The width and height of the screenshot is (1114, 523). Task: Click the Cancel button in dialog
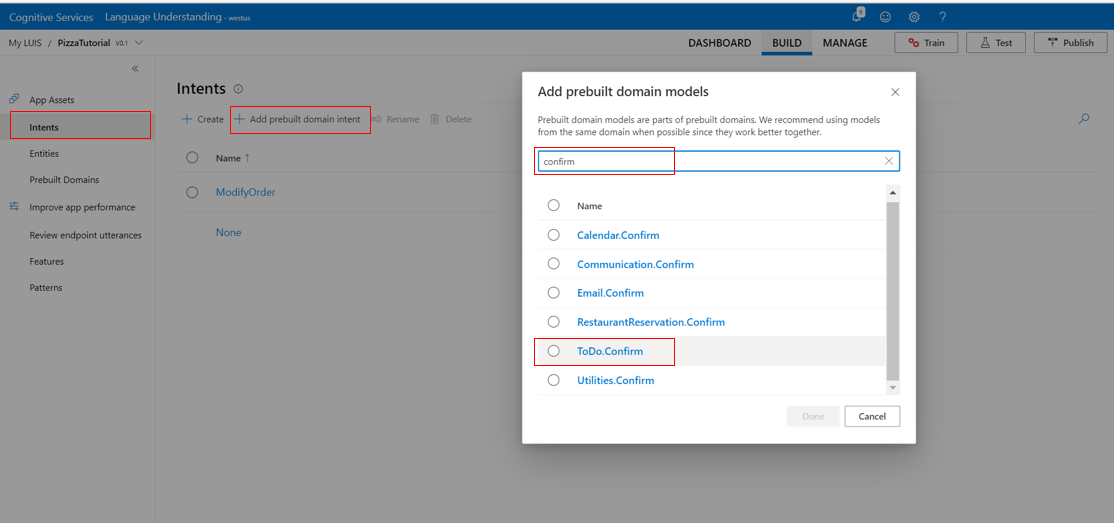(872, 416)
